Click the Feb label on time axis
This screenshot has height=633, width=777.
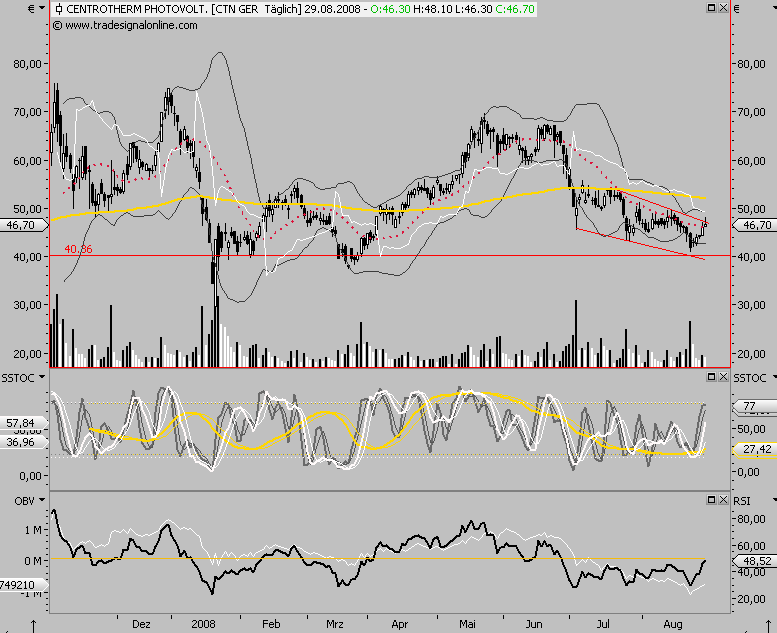pyautogui.click(x=271, y=624)
